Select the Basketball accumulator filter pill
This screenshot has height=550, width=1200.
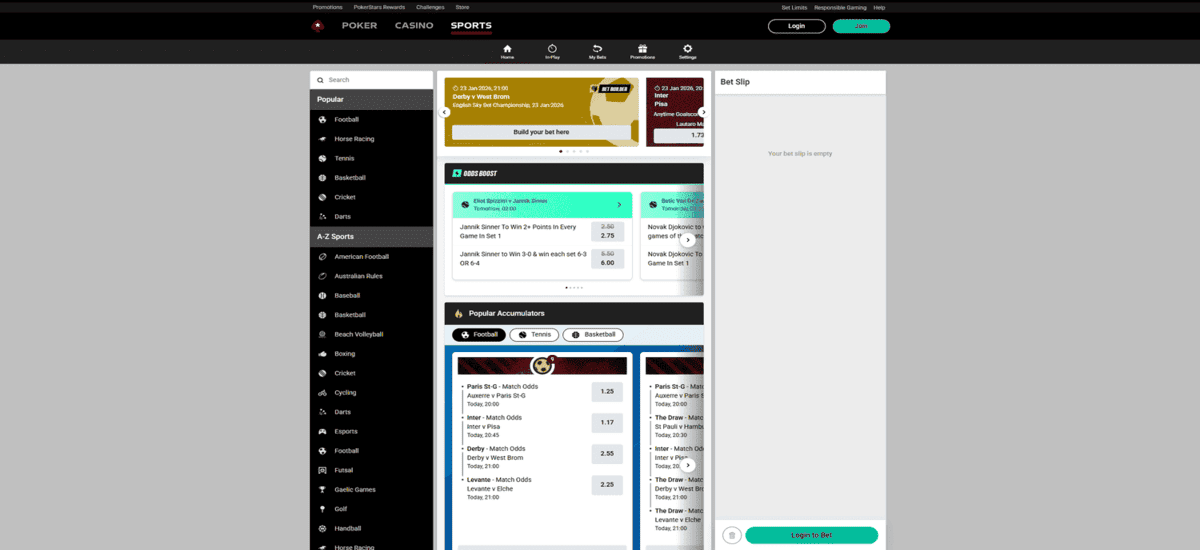click(x=593, y=335)
